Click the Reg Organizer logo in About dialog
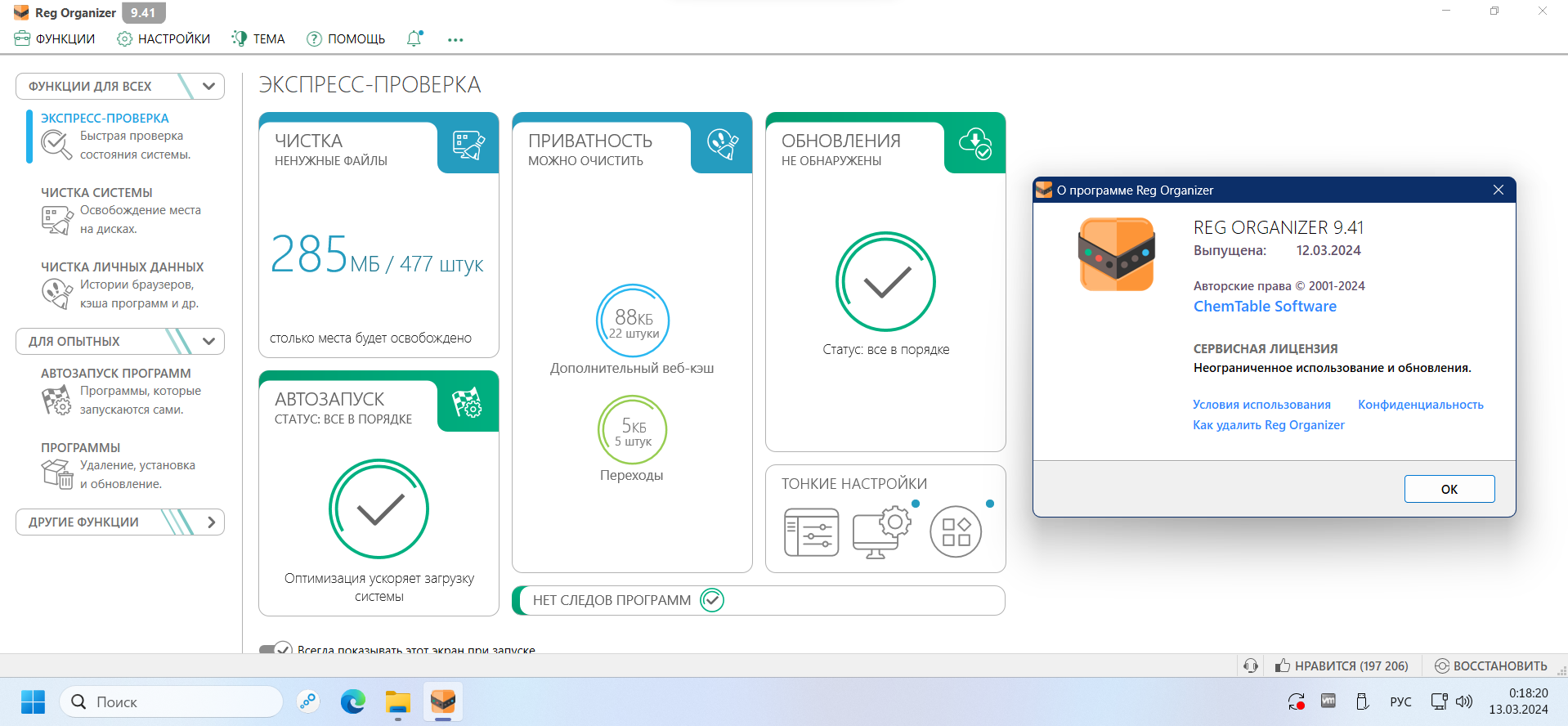The height and width of the screenshot is (726, 1568). [1116, 253]
